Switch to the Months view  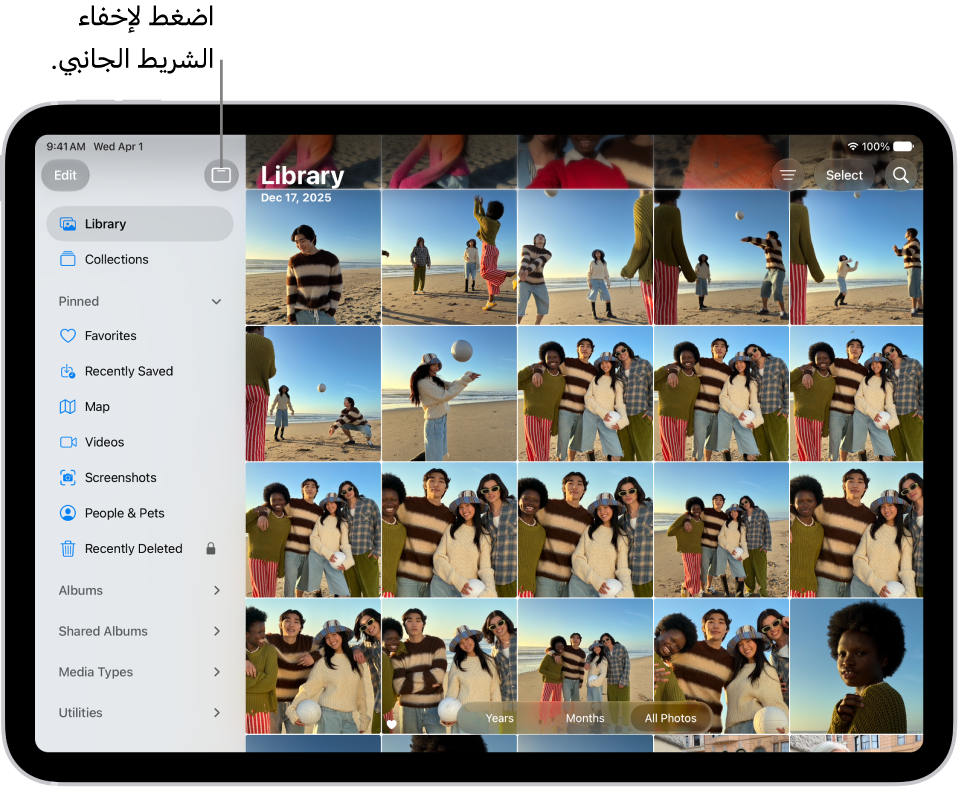(585, 718)
